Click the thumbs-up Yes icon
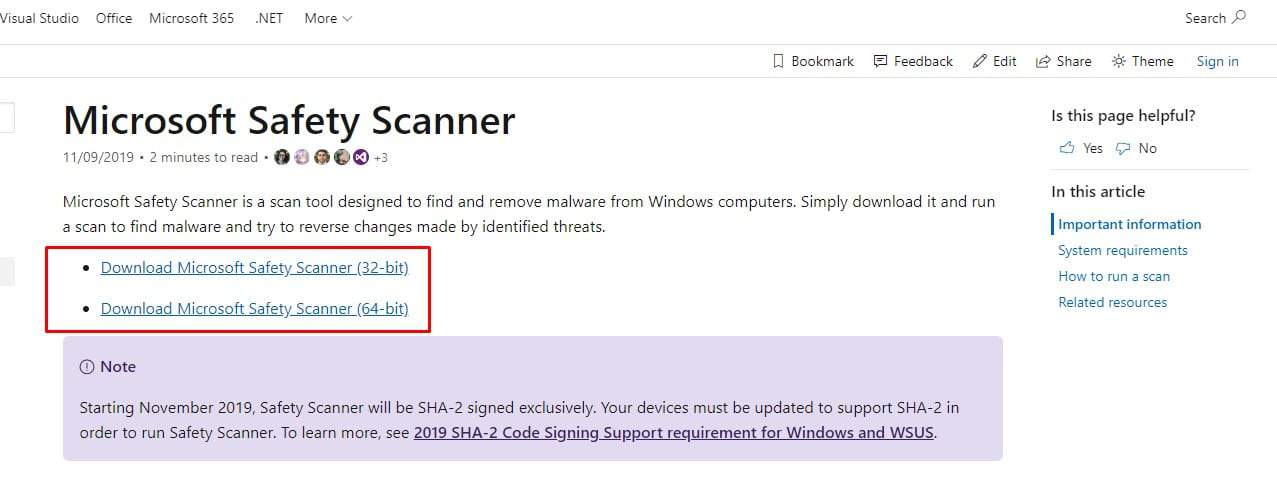Image resolution: width=1277 pixels, height=480 pixels. [x=1066, y=148]
